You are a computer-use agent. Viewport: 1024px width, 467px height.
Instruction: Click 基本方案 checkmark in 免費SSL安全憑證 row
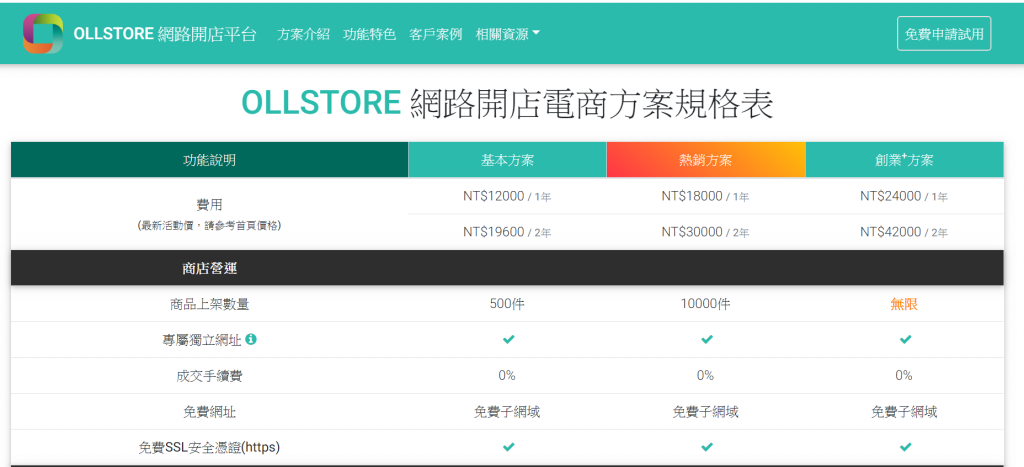coord(509,447)
